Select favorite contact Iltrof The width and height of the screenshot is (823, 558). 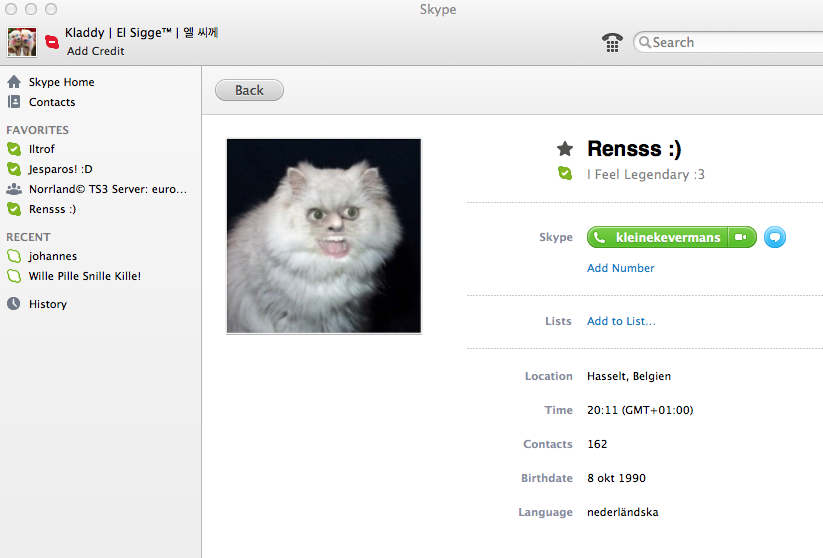tap(41, 149)
